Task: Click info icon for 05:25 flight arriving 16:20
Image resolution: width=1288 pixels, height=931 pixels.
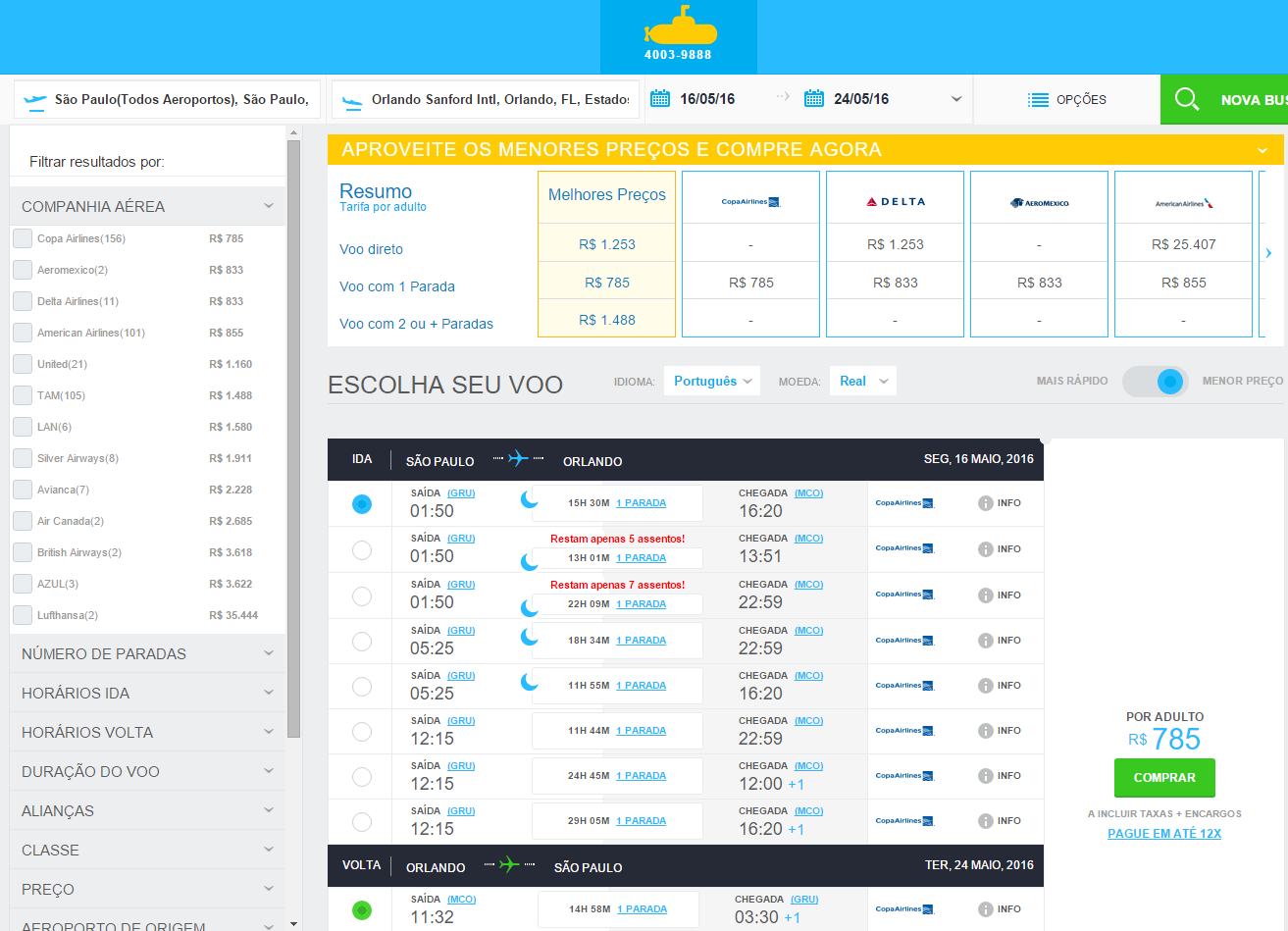Action: pos(986,686)
